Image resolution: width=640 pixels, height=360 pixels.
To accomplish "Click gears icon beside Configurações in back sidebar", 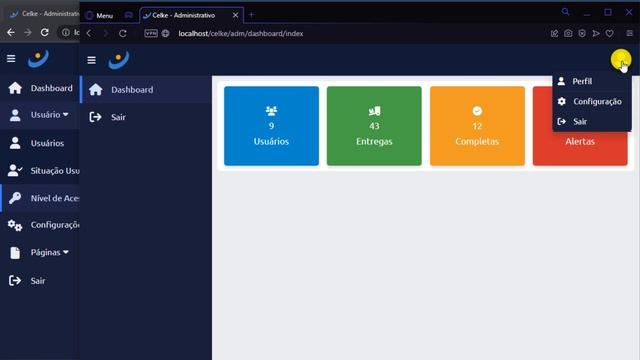I will (15, 225).
